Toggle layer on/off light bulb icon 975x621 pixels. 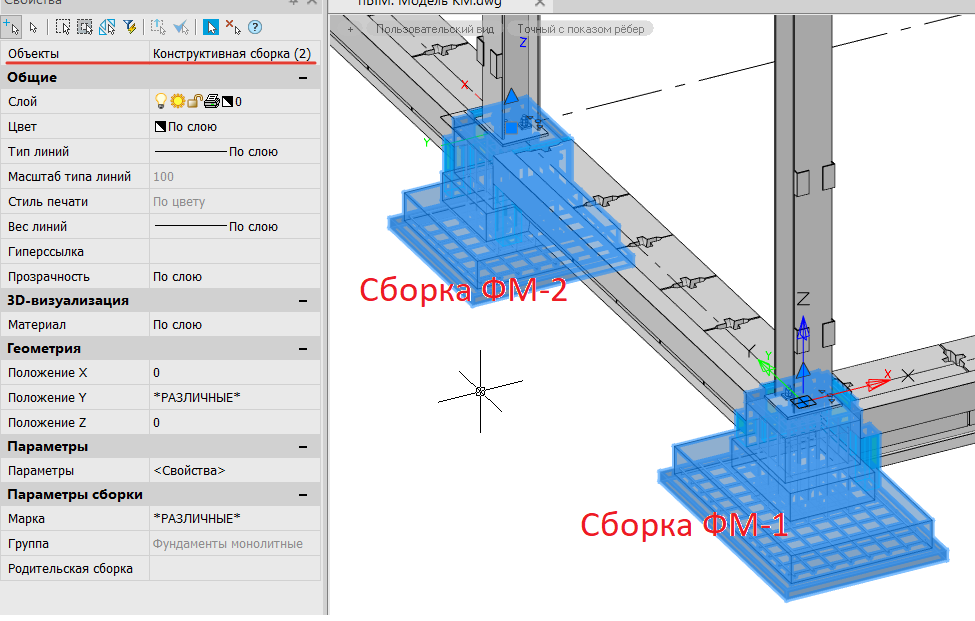pos(160,101)
